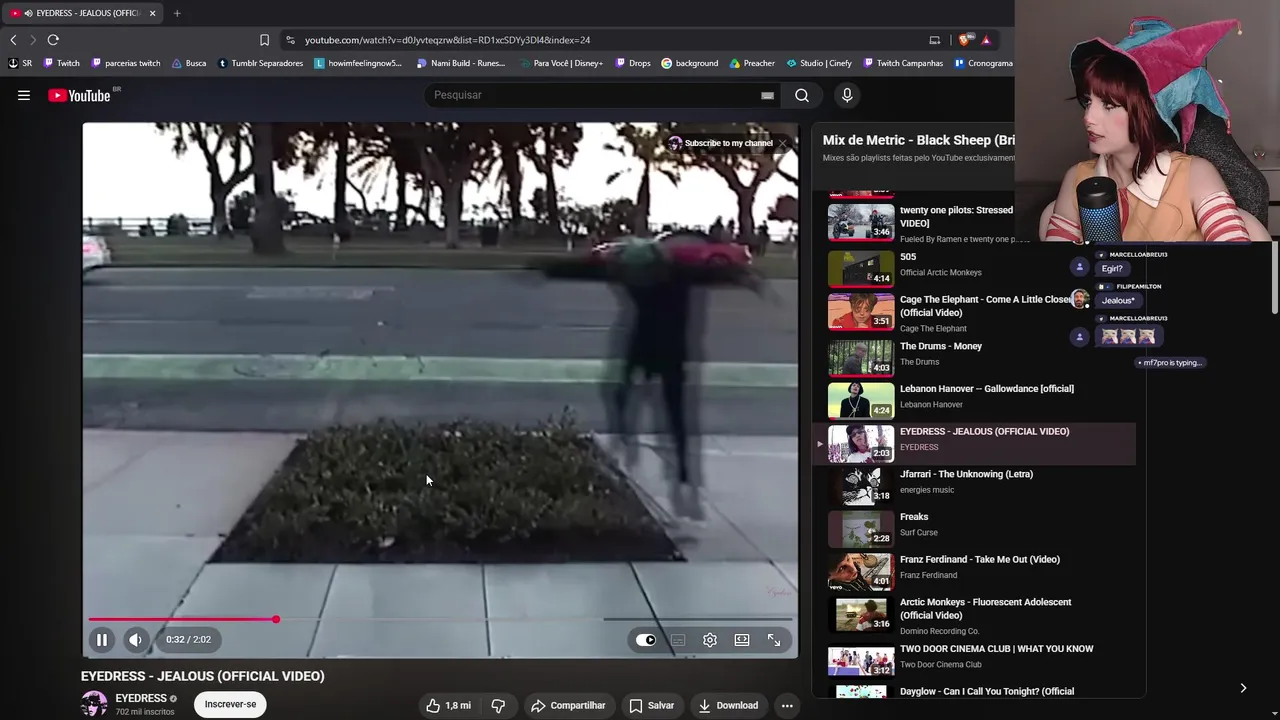This screenshot has width=1280, height=720.
Task: Open screen cast icon in address bar
Action: point(935,40)
